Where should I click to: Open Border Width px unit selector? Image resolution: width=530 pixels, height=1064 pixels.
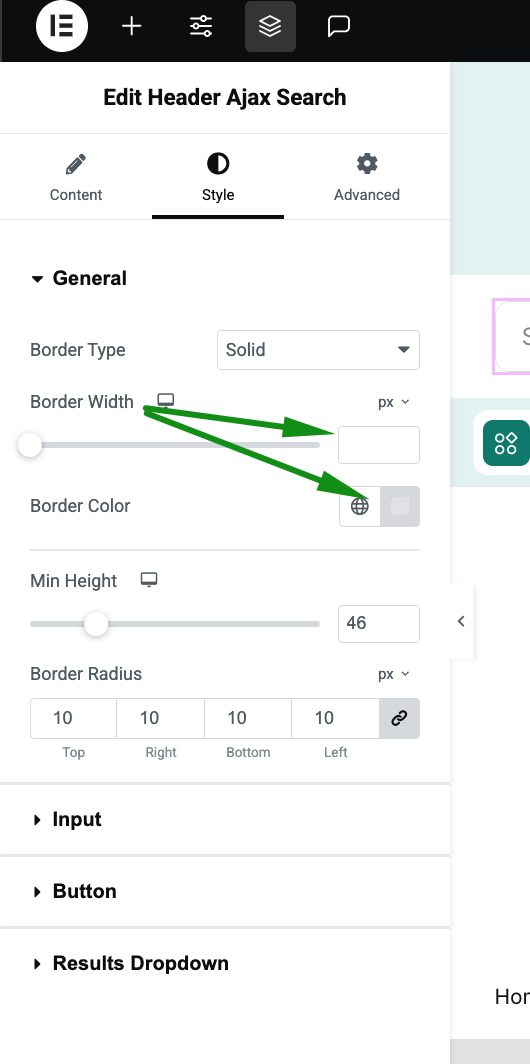coord(394,402)
